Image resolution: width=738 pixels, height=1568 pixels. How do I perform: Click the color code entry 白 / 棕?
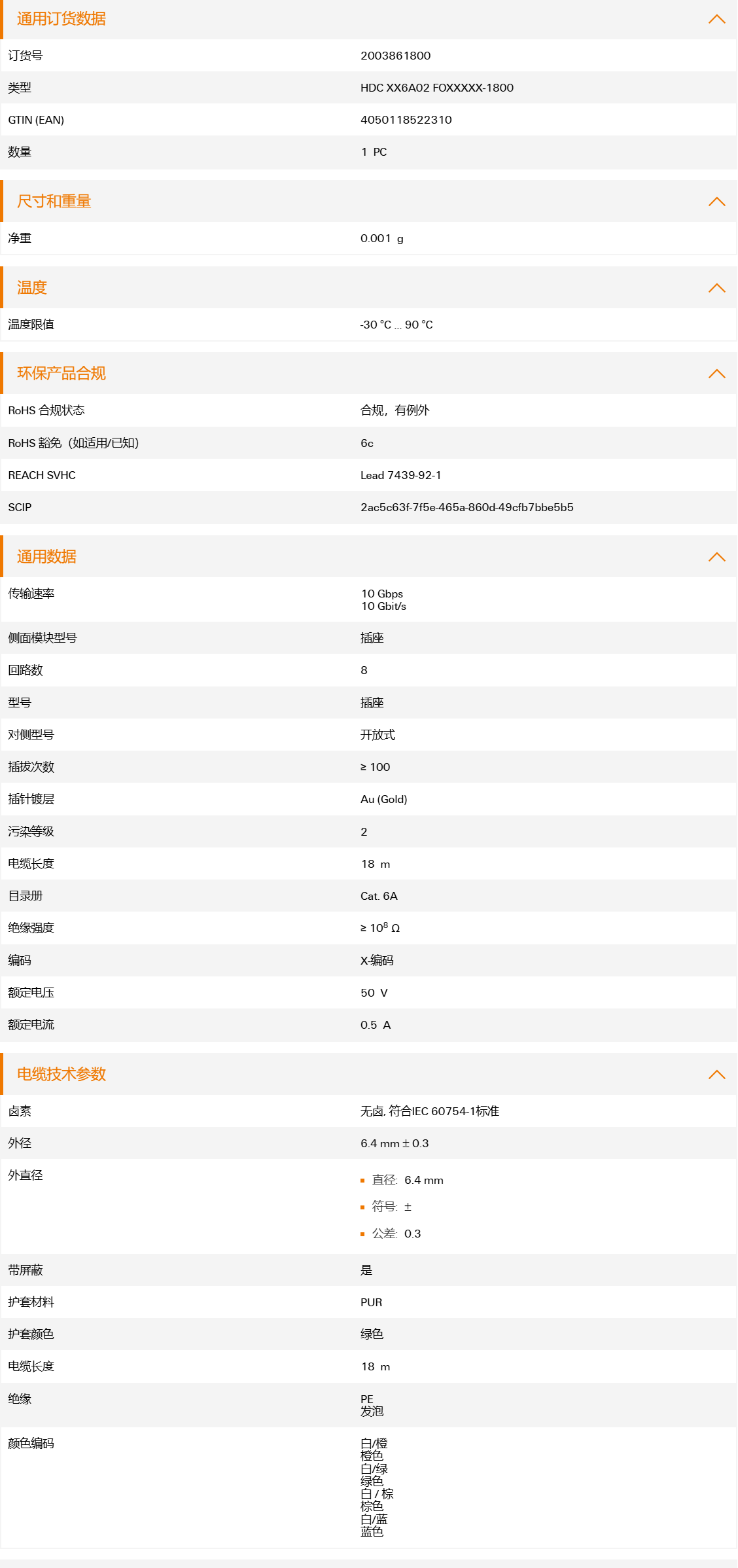378,1494
